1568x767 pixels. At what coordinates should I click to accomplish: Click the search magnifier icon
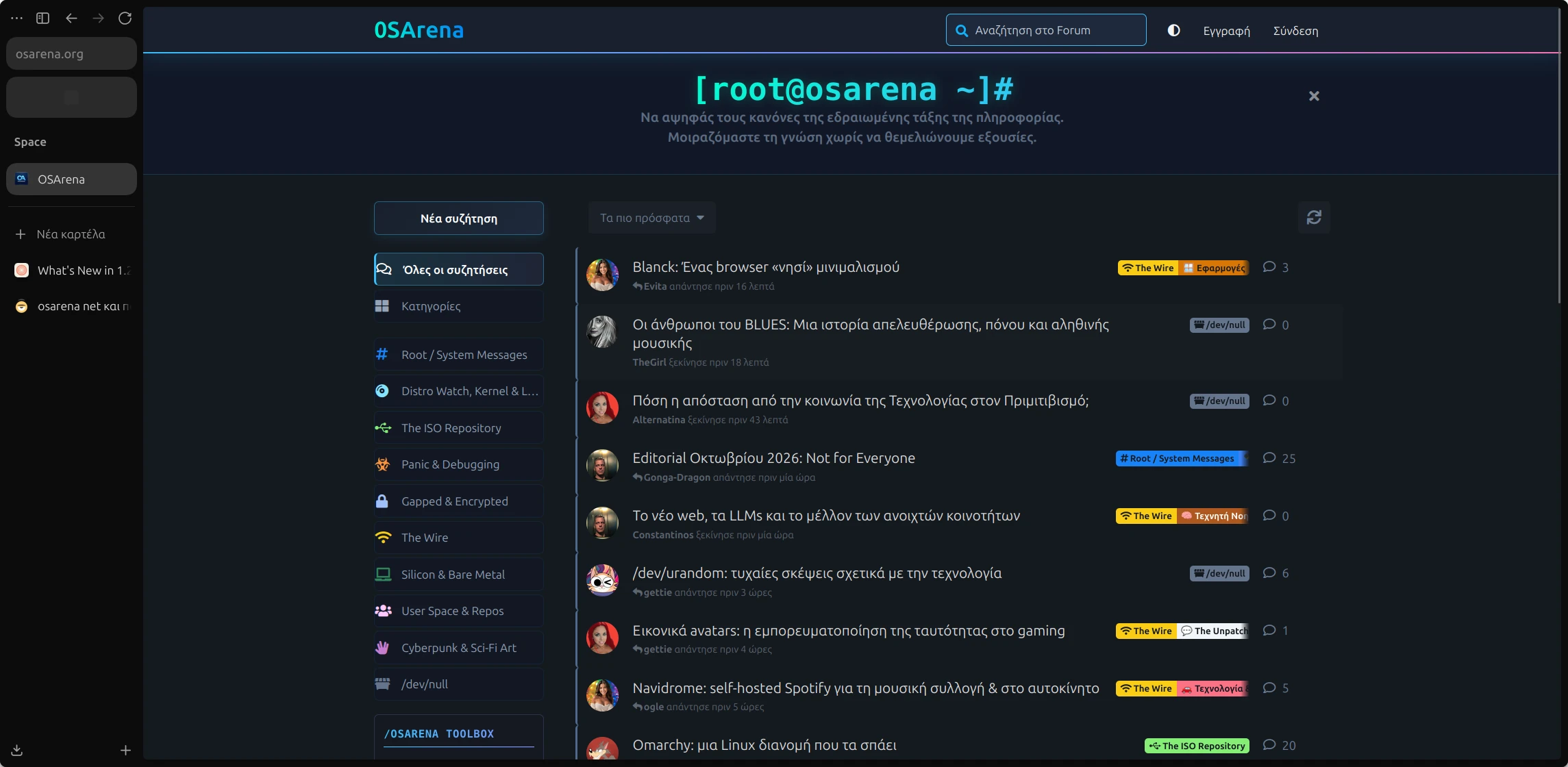(x=962, y=30)
